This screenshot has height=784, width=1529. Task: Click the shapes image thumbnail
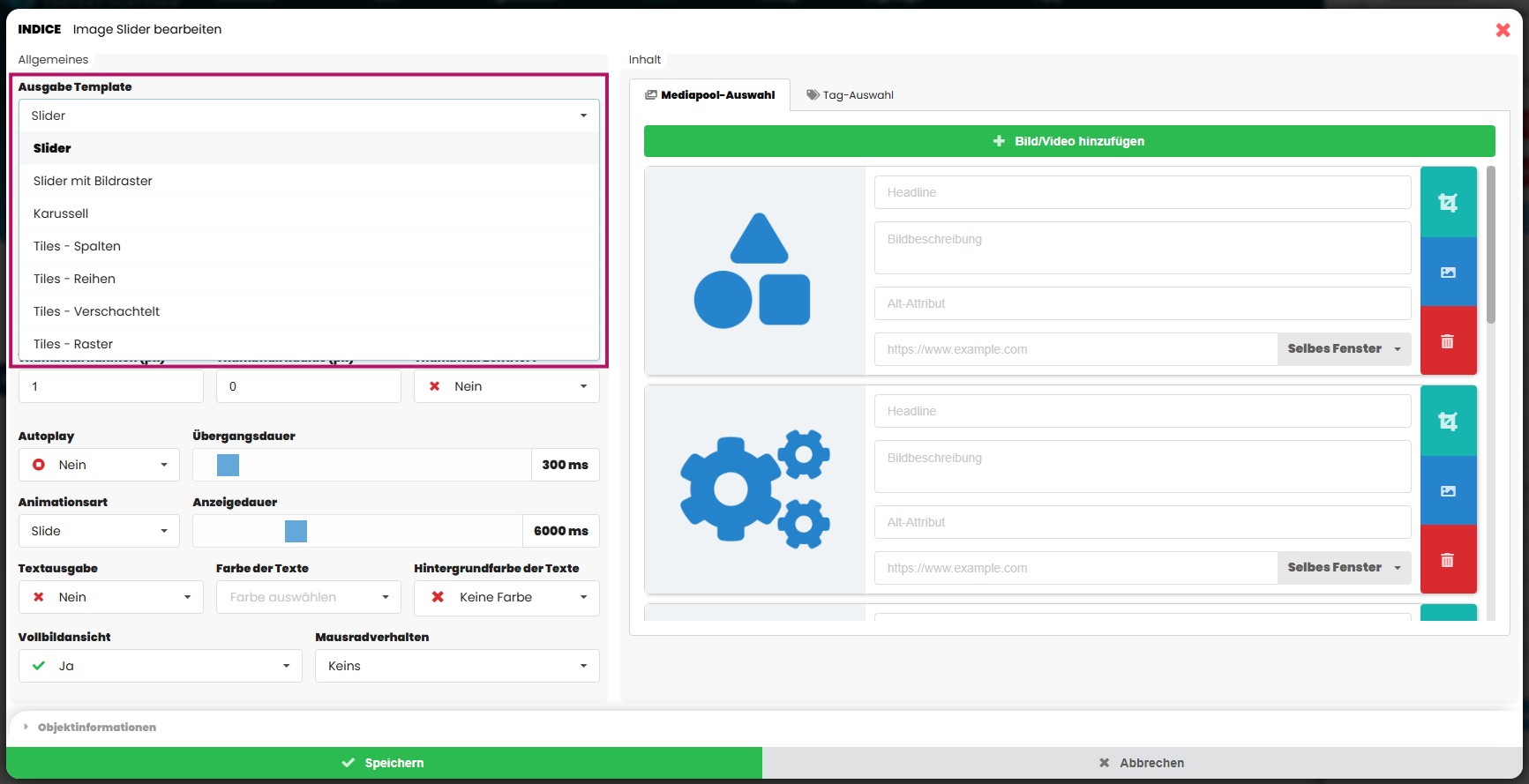[x=754, y=271]
